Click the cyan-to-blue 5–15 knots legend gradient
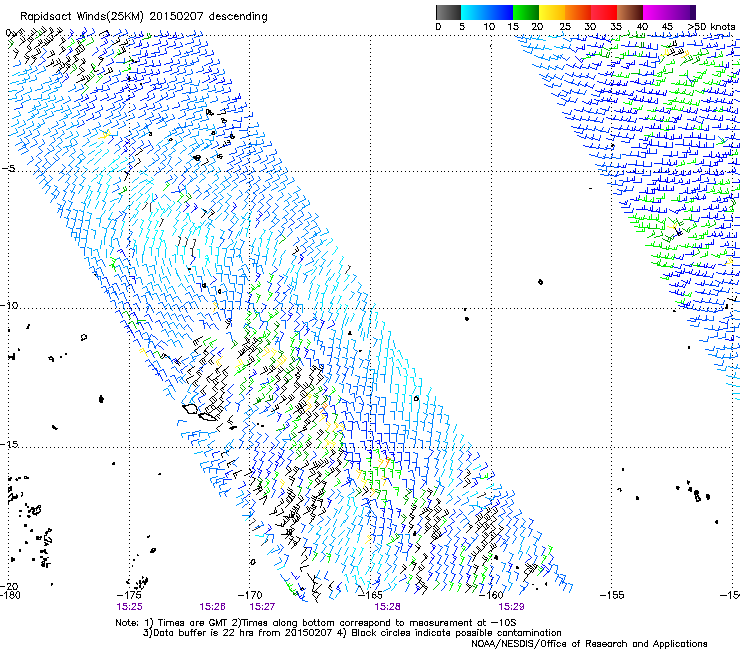 click(x=487, y=12)
